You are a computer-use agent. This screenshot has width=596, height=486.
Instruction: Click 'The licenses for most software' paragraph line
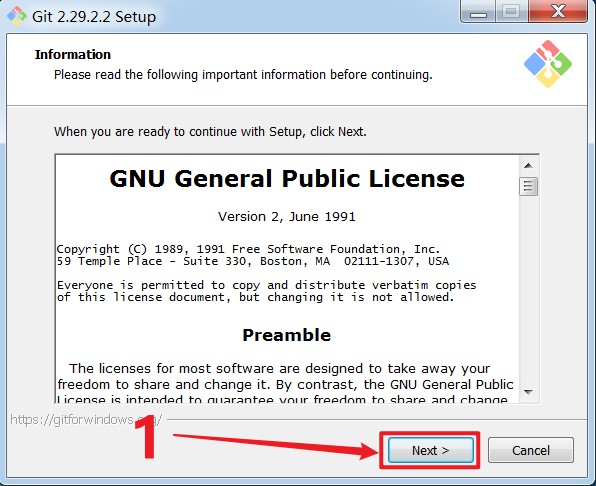(279, 369)
